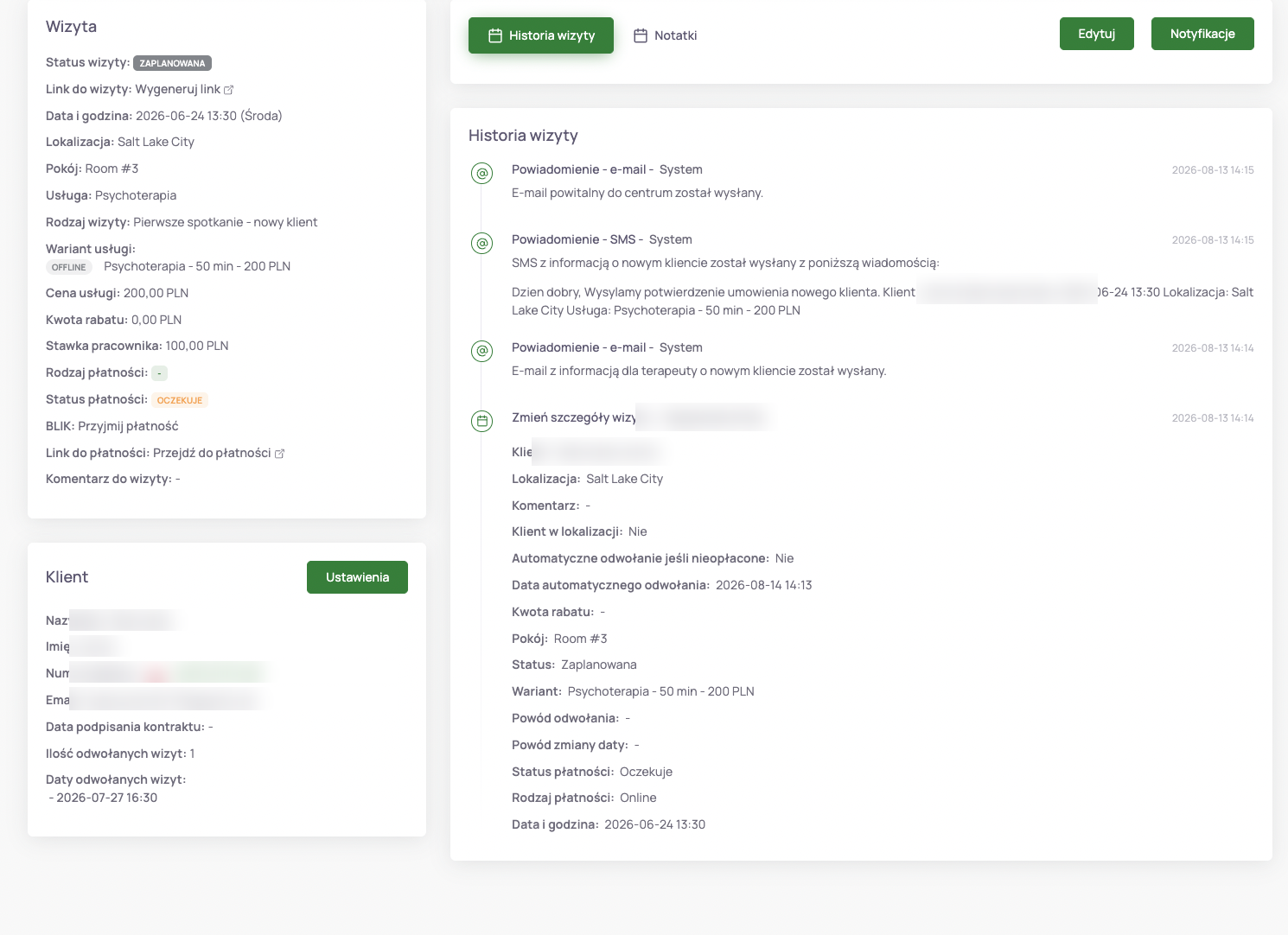Screen dimensions: 1288x935
Task: Click Cena usługi: 200,00 PLN row
Action: 117,293
